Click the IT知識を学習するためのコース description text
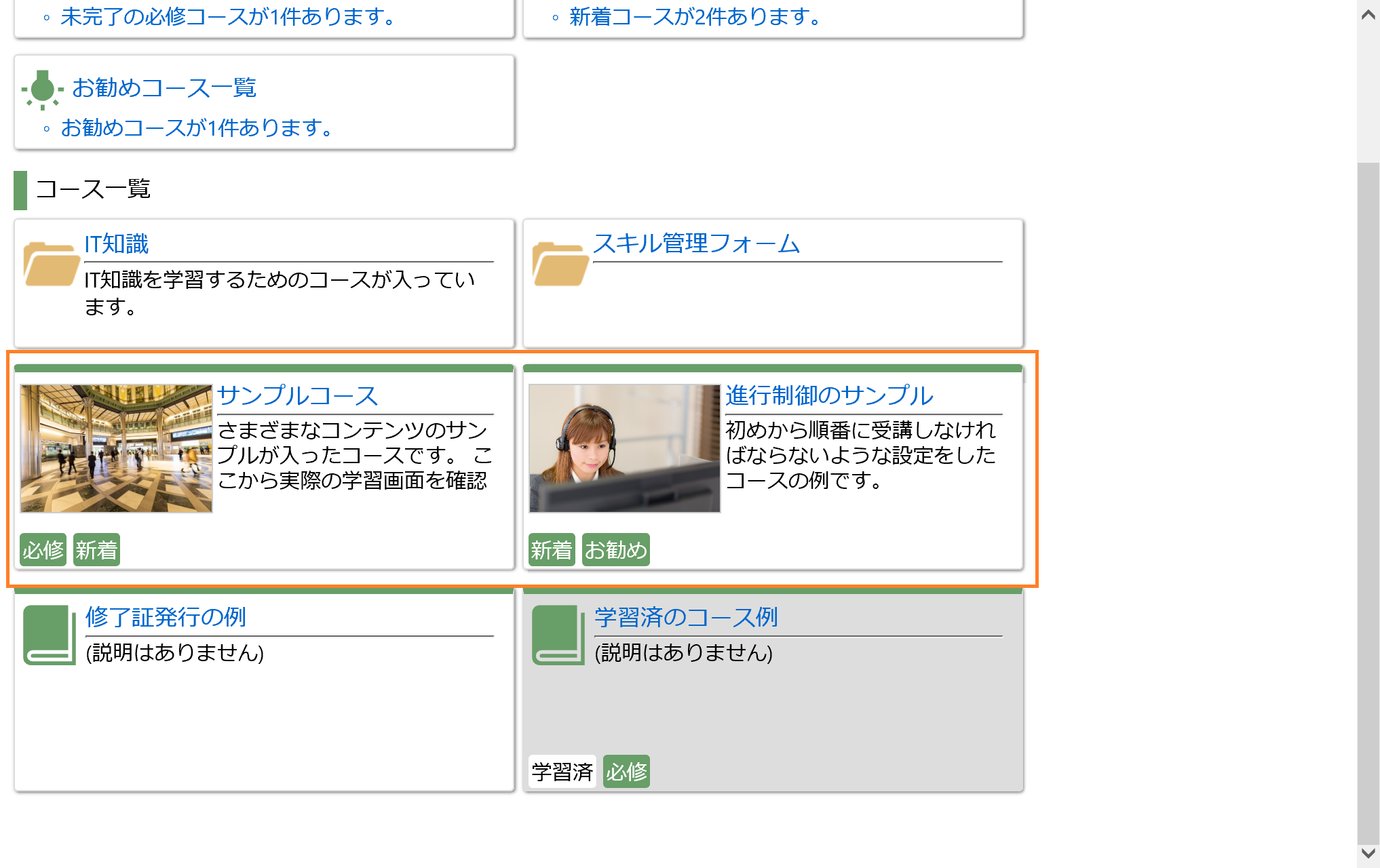This screenshot has height=868, width=1380. point(280,293)
